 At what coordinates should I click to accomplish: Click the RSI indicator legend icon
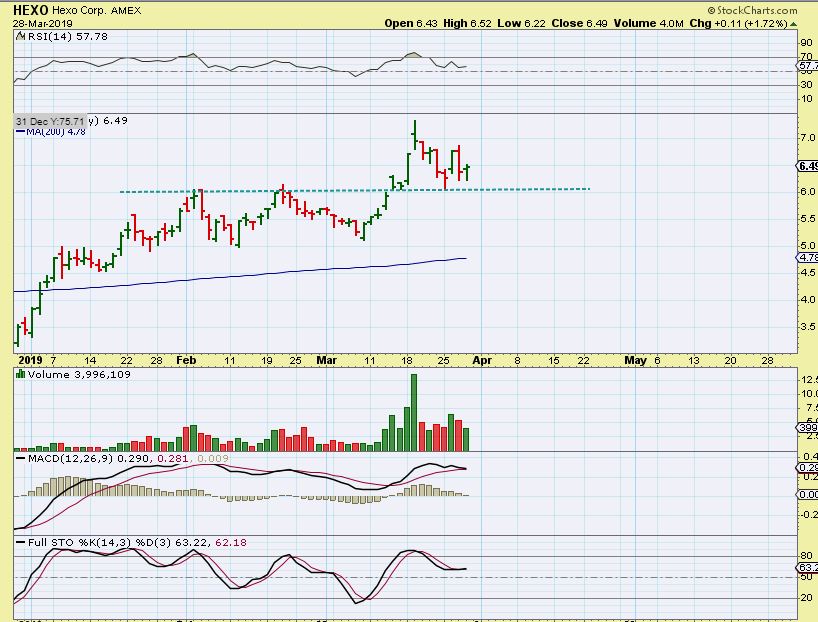[x=20, y=36]
